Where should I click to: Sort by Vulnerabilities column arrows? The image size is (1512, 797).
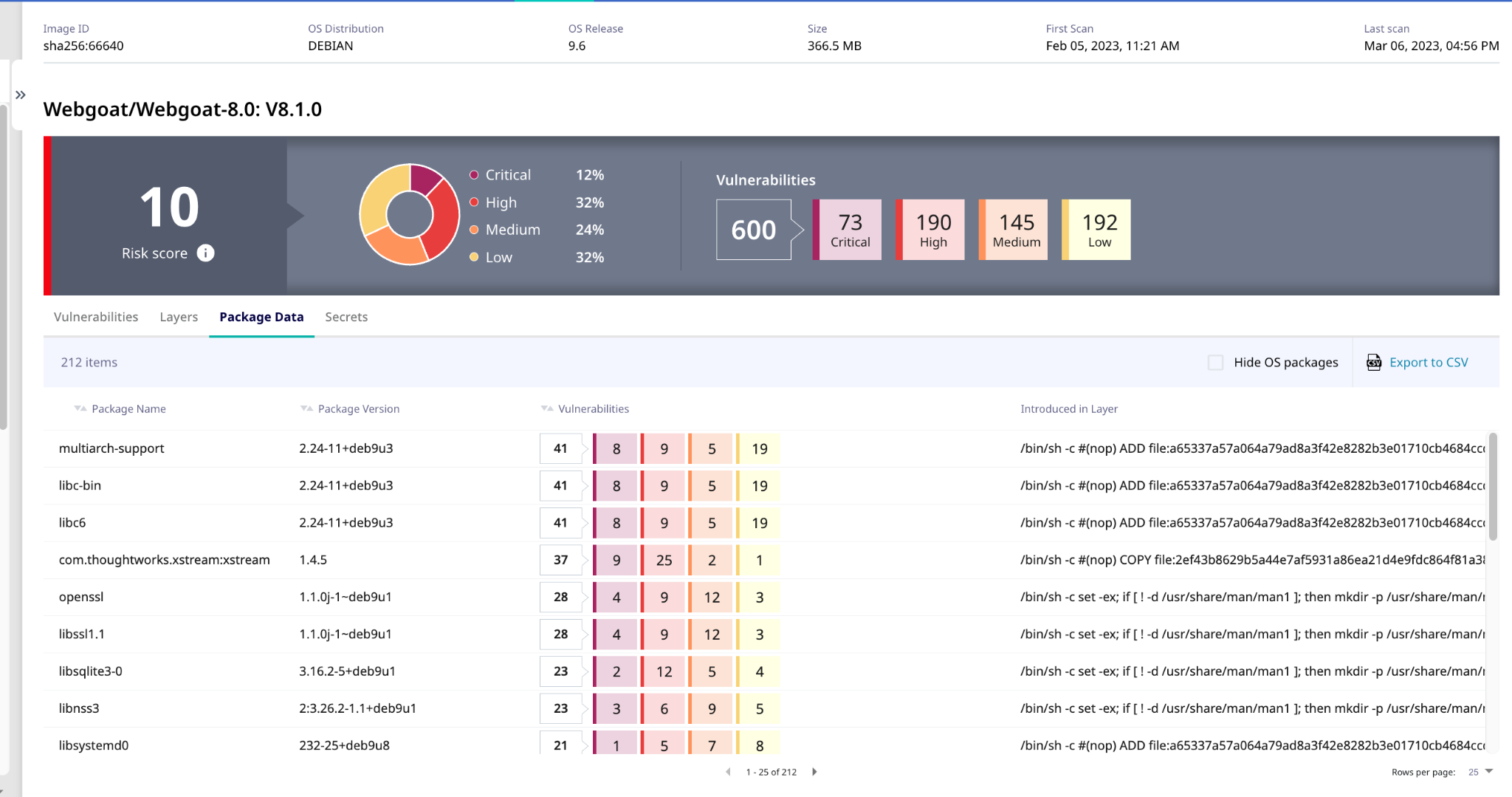[546, 408]
